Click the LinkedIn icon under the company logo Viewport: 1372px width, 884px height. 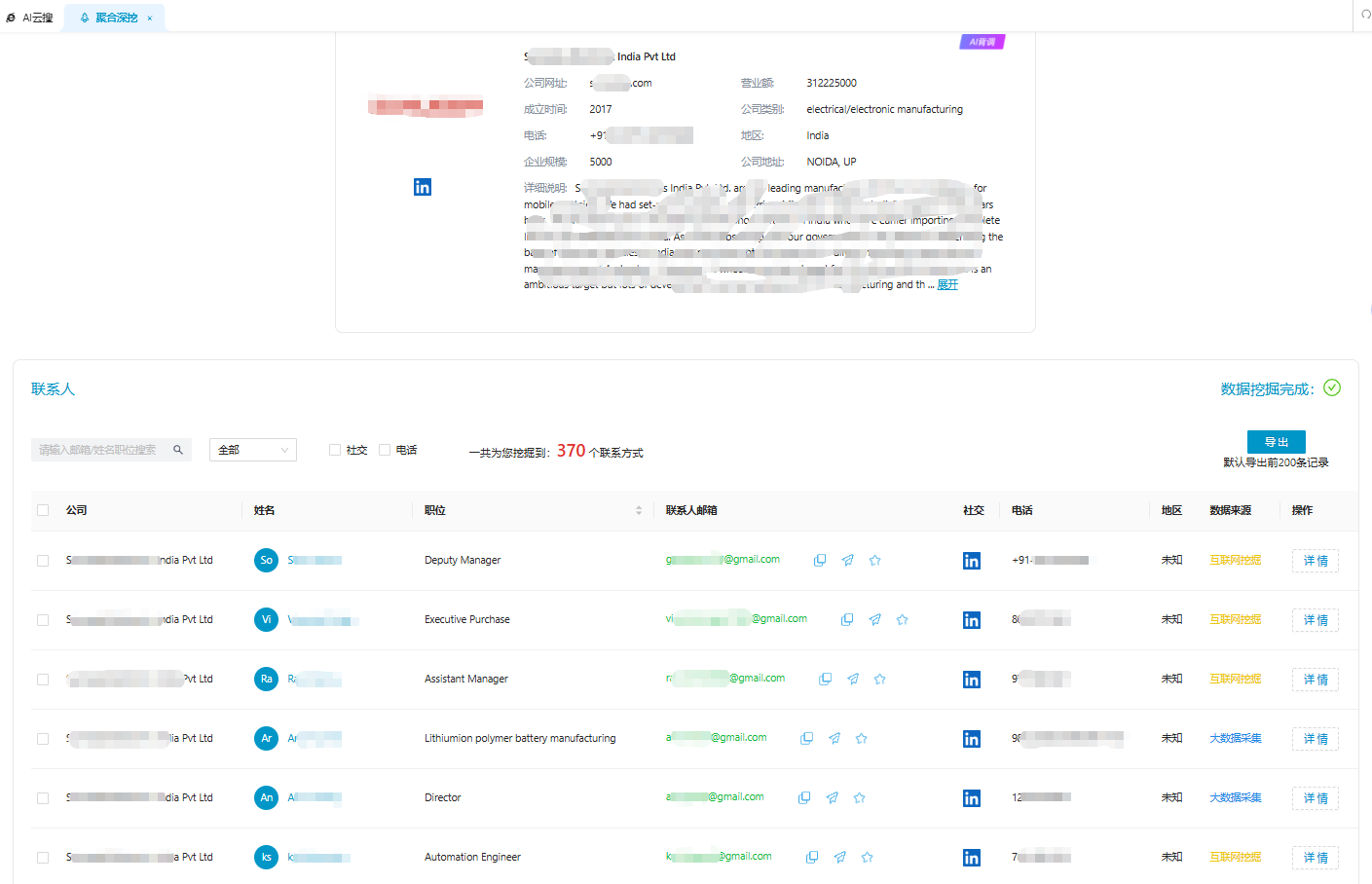click(x=423, y=187)
